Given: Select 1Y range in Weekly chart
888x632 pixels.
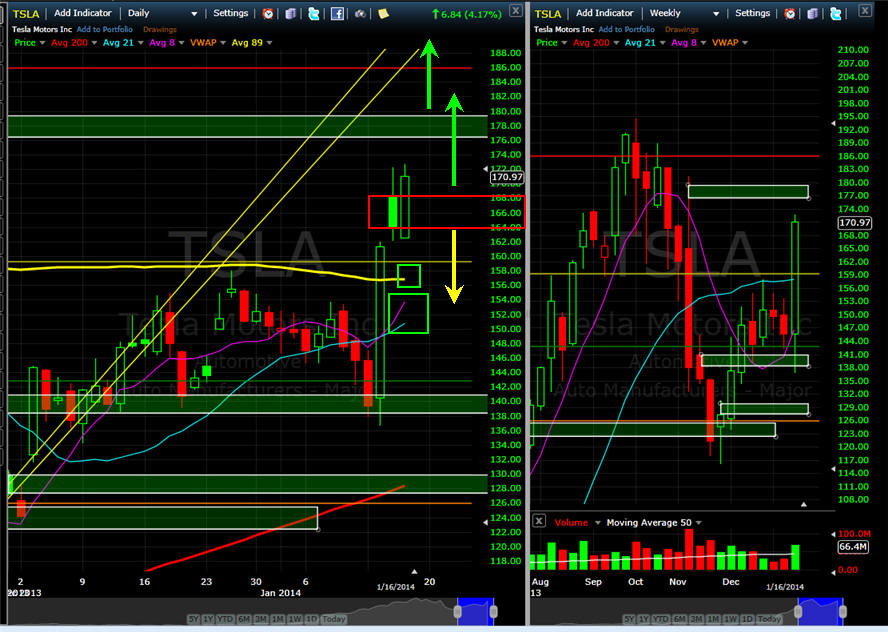Looking at the screenshot, I should [x=644, y=619].
